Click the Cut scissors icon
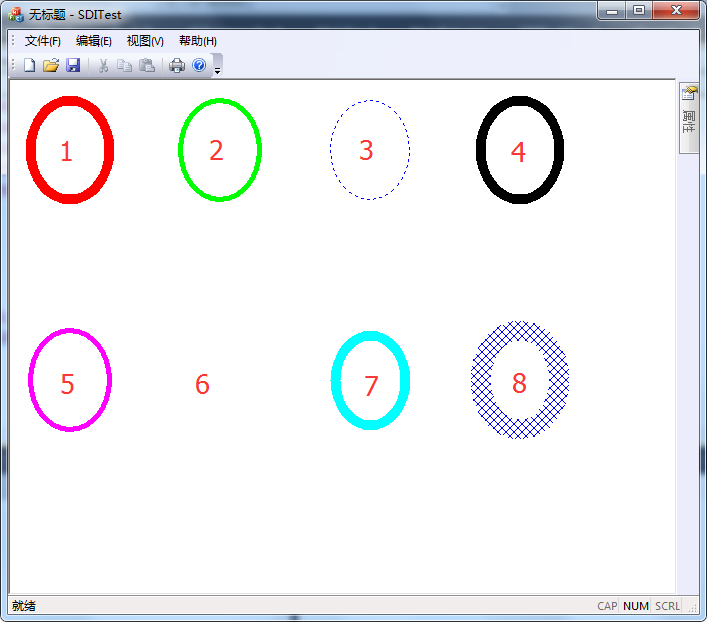The height and width of the screenshot is (622, 707). click(x=103, y=65)
